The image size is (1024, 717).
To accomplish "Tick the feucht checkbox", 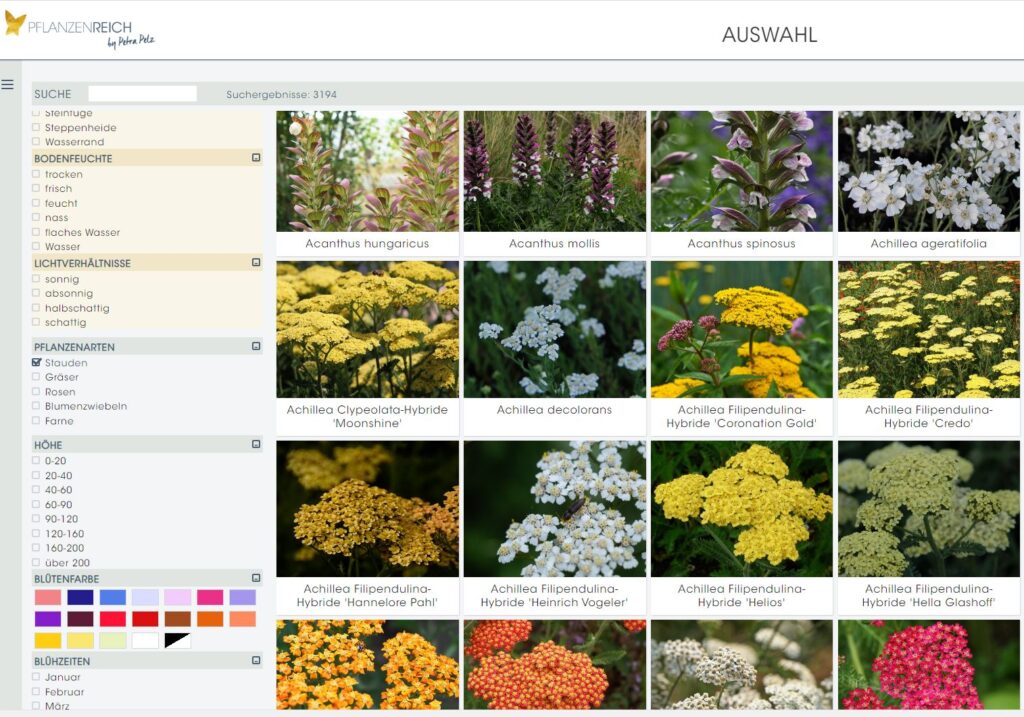I will (x=36, y=203).
